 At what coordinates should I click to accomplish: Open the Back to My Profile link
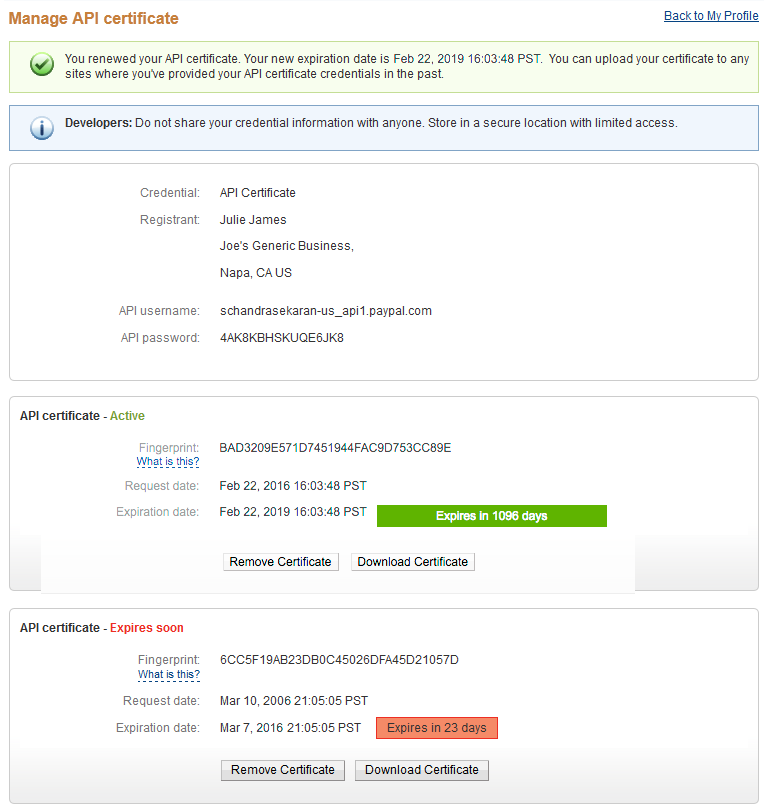[710, 16]
